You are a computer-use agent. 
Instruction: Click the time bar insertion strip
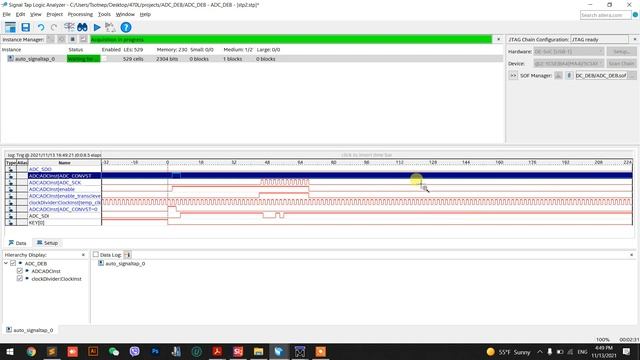(367, 155)
